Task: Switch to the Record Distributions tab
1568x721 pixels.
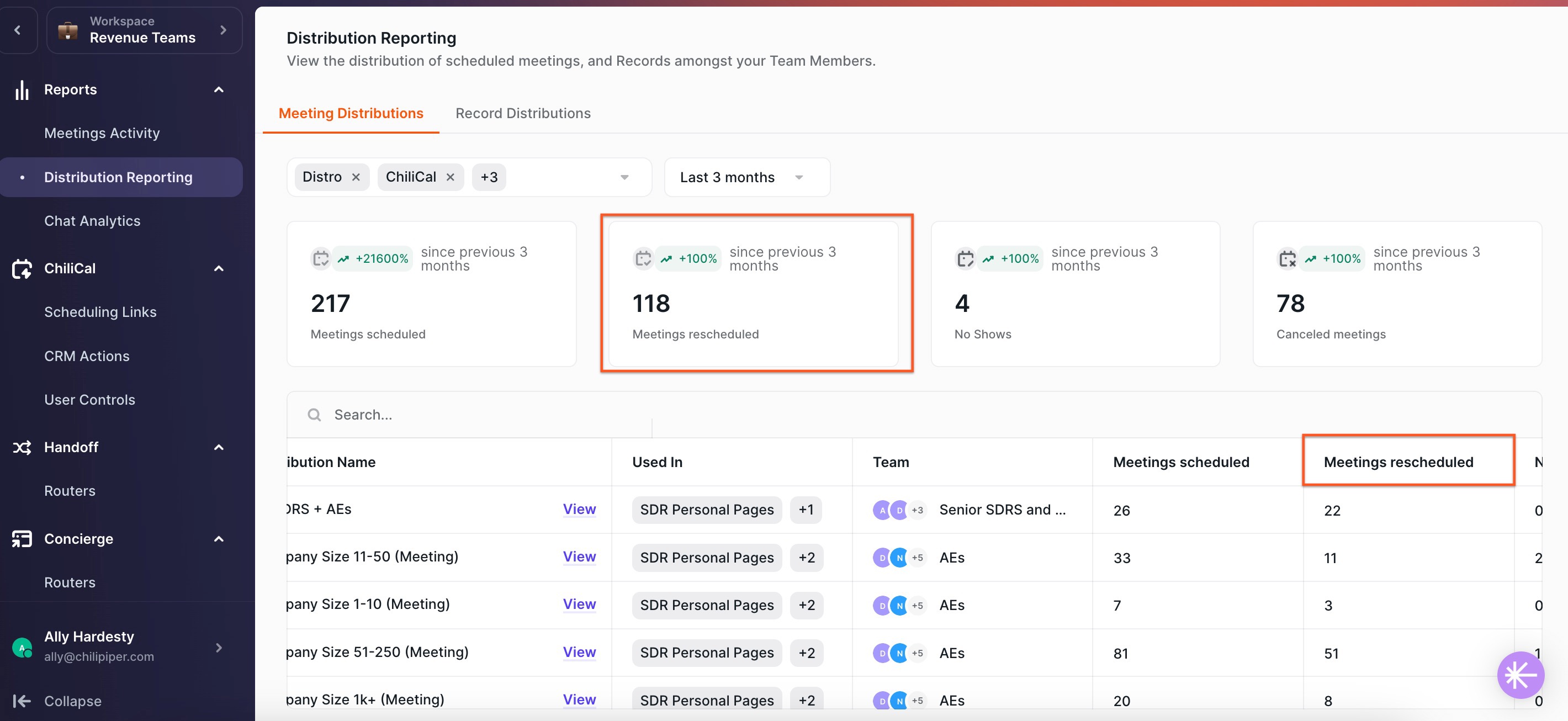Action: click(523, 113)
